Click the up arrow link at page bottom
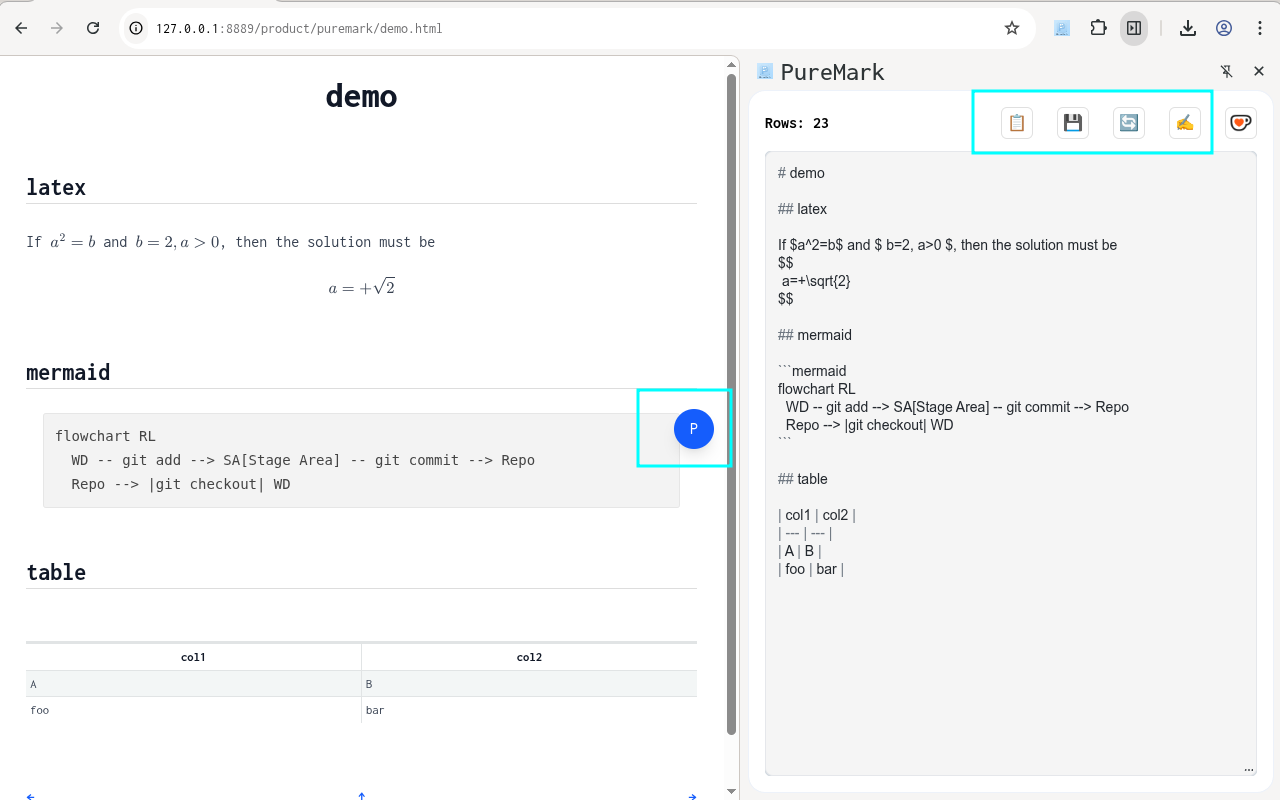Image resolution: width=1280 pixels, height=800 pixels. (x=362, y=796)
